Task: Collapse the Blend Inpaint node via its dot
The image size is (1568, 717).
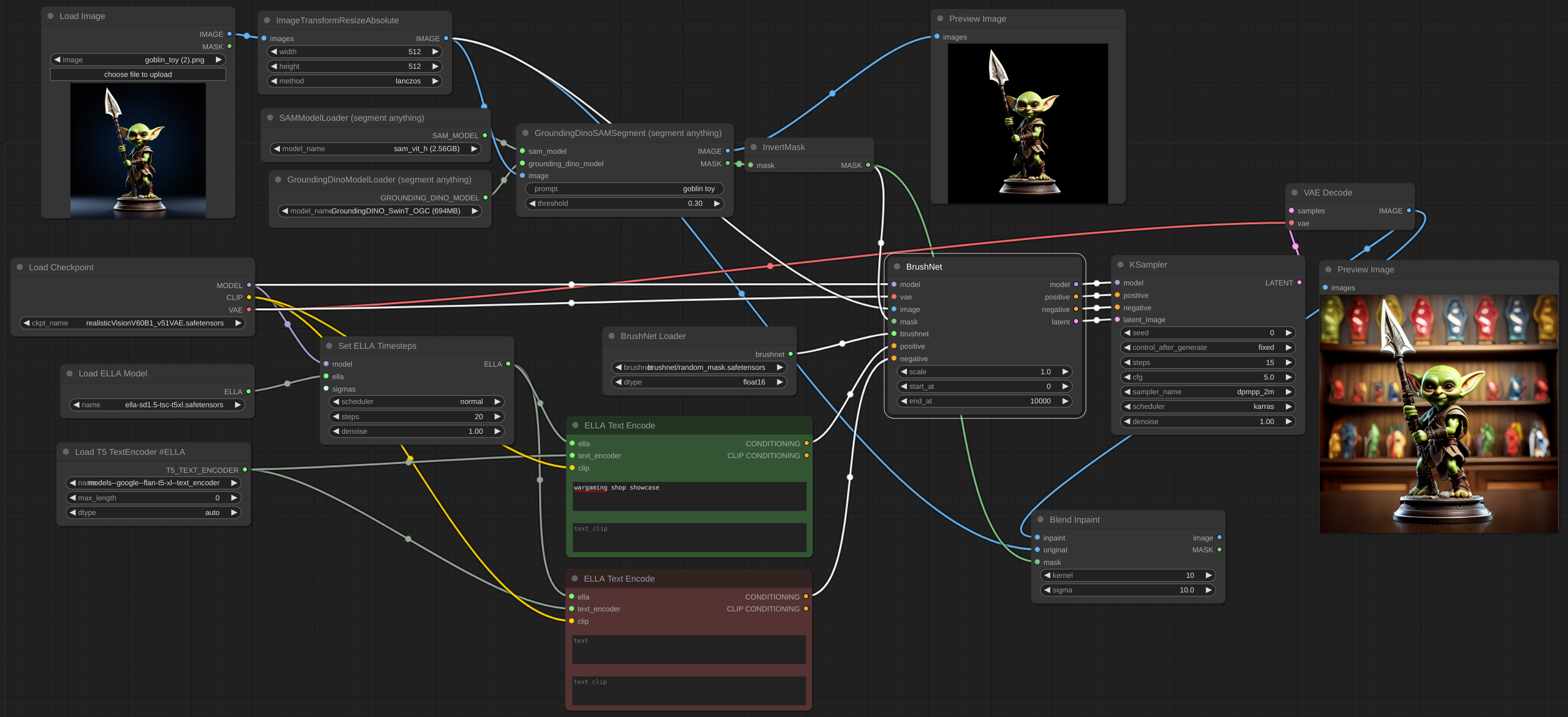Action: [1040, 519]
